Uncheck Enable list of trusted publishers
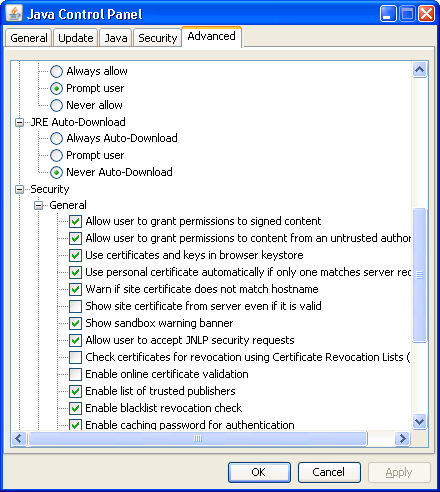 point(75,391)
